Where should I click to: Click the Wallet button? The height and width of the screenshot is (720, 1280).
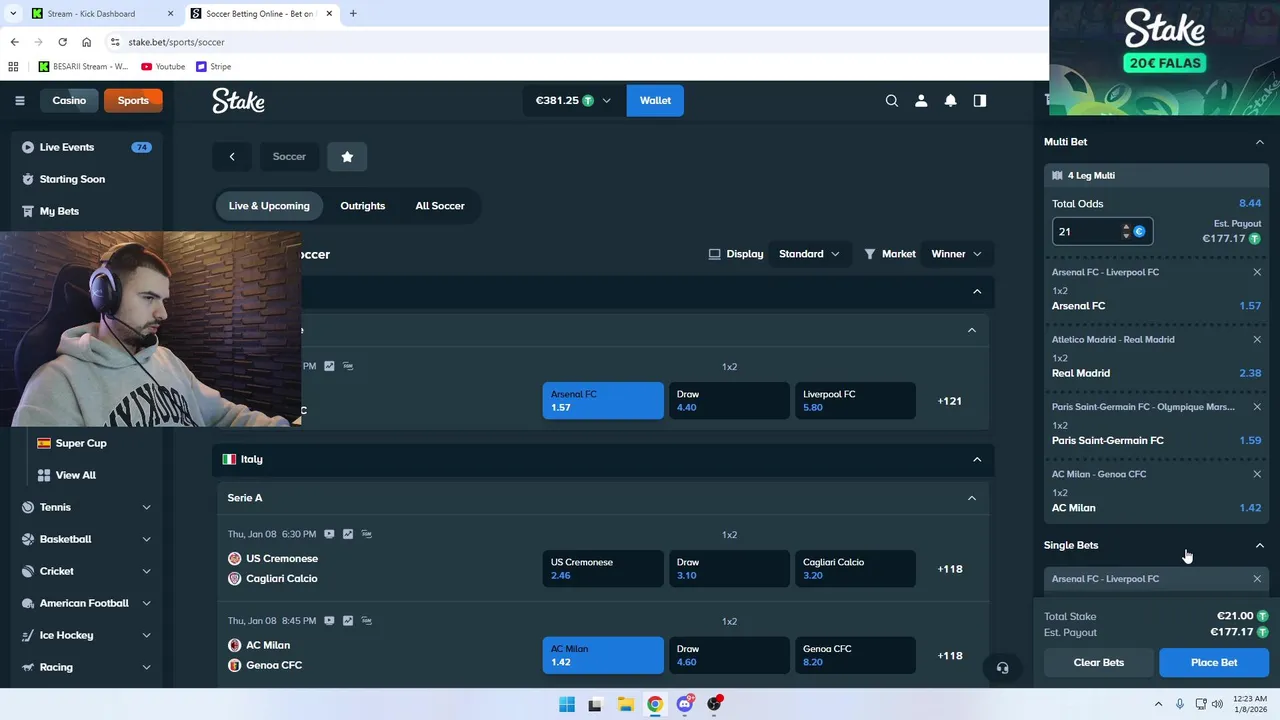pyautogui.click(x=655, y=100)
